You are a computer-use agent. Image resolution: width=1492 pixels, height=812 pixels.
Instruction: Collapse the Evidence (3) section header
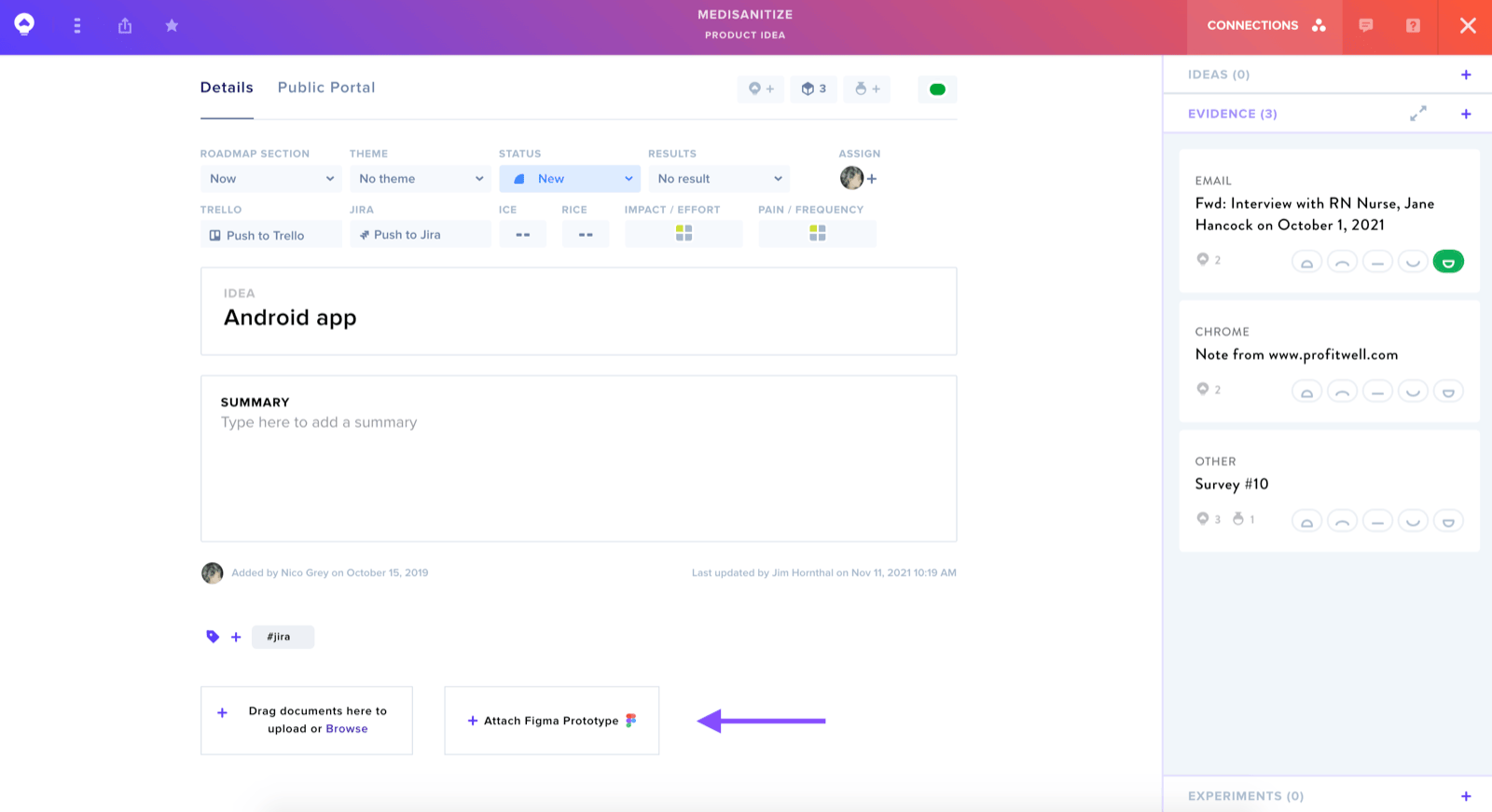click(1233, 114)
